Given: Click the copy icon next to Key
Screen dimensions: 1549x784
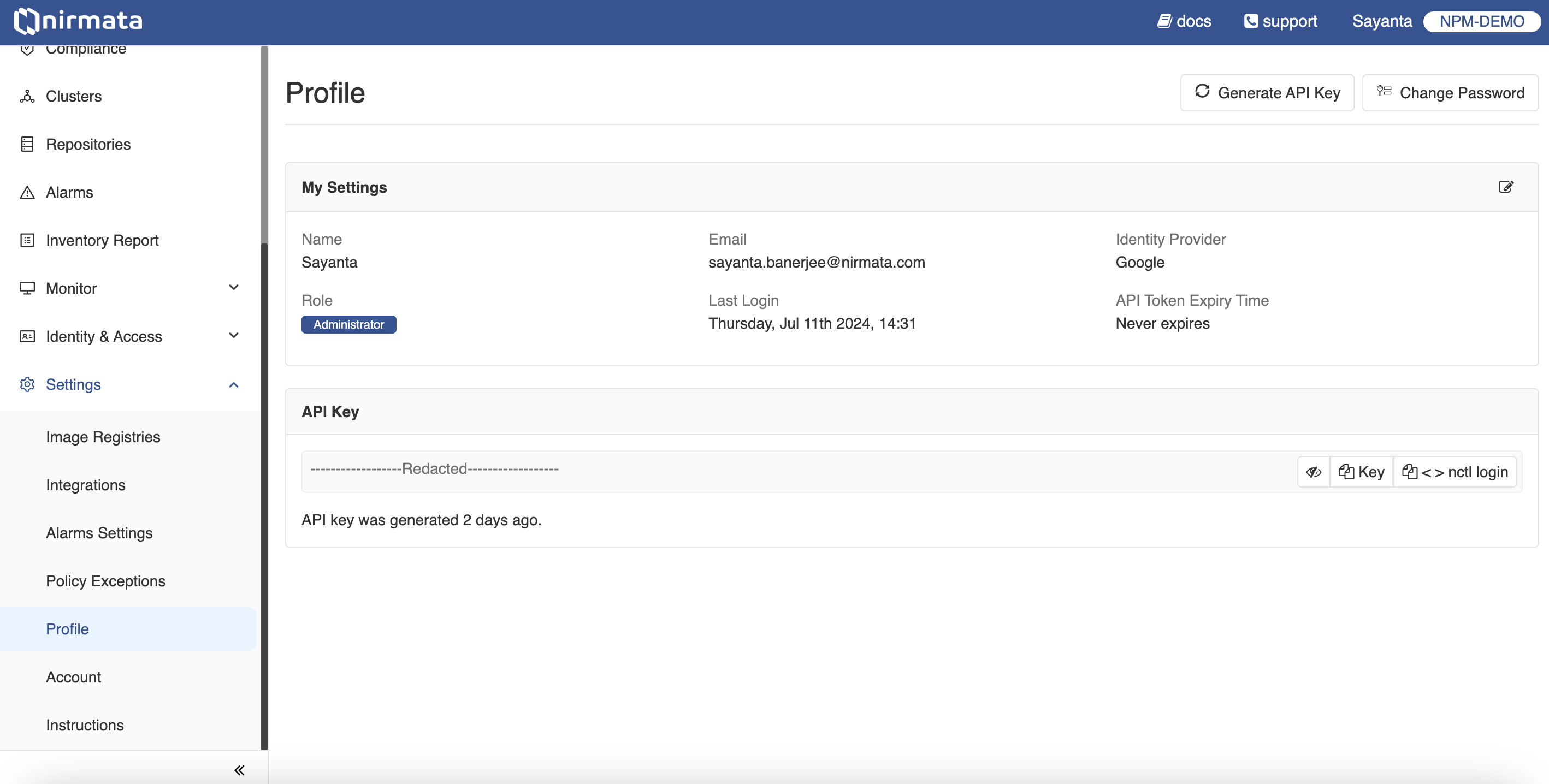Looking at the screenshot, I should [x=1346, y=472].
